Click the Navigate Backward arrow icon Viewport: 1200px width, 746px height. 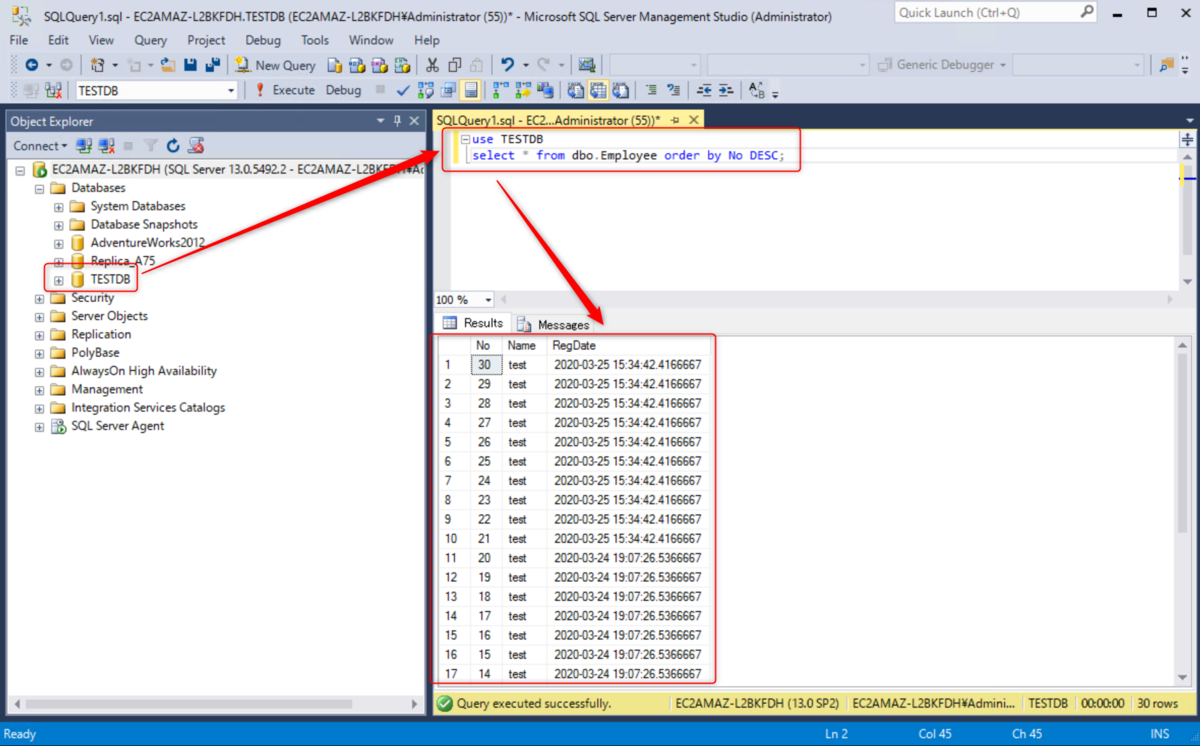[31, 65]
